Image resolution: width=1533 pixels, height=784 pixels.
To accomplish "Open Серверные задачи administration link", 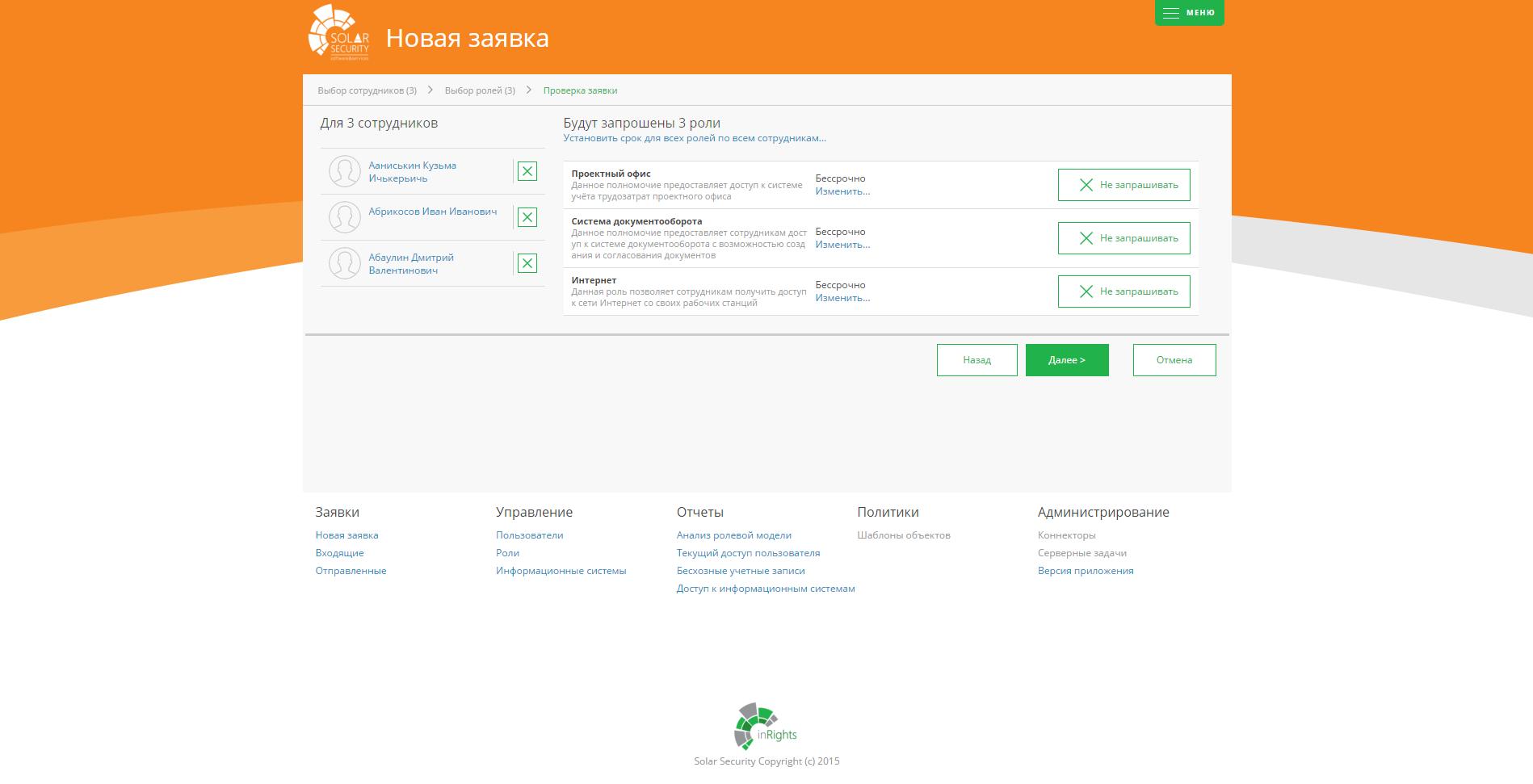I will click(x=1082, y=553).
